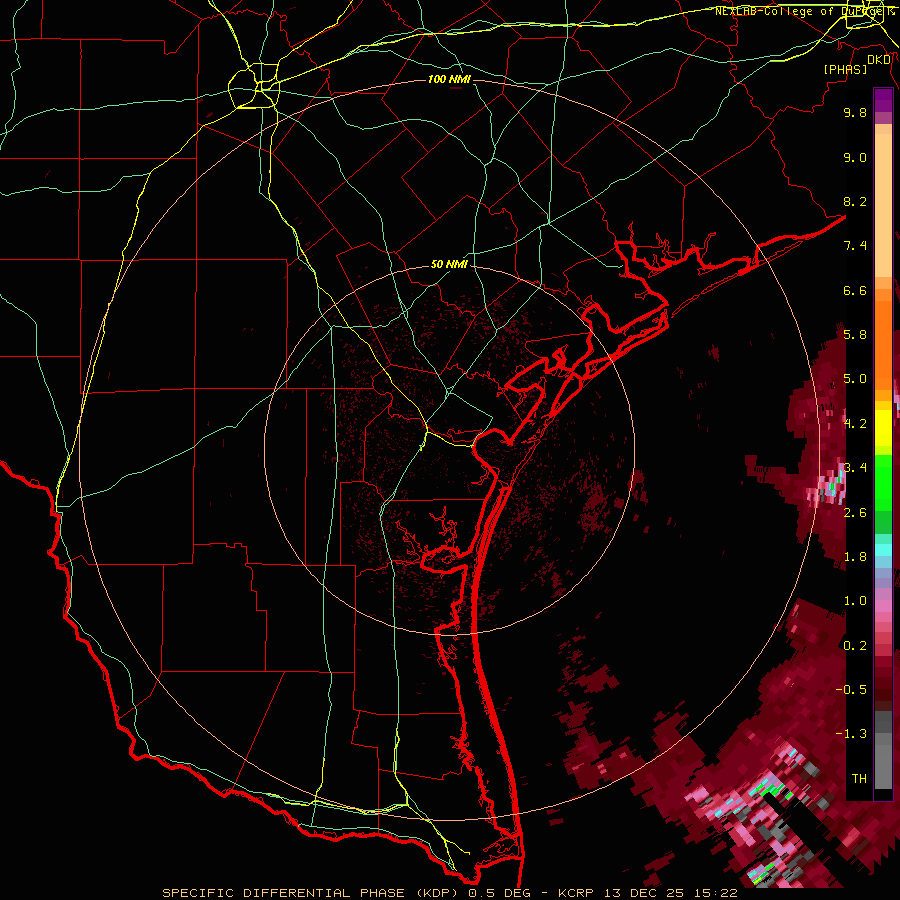
Task: Click the 5.8 value on the color scale
Action: click(855, 335)
